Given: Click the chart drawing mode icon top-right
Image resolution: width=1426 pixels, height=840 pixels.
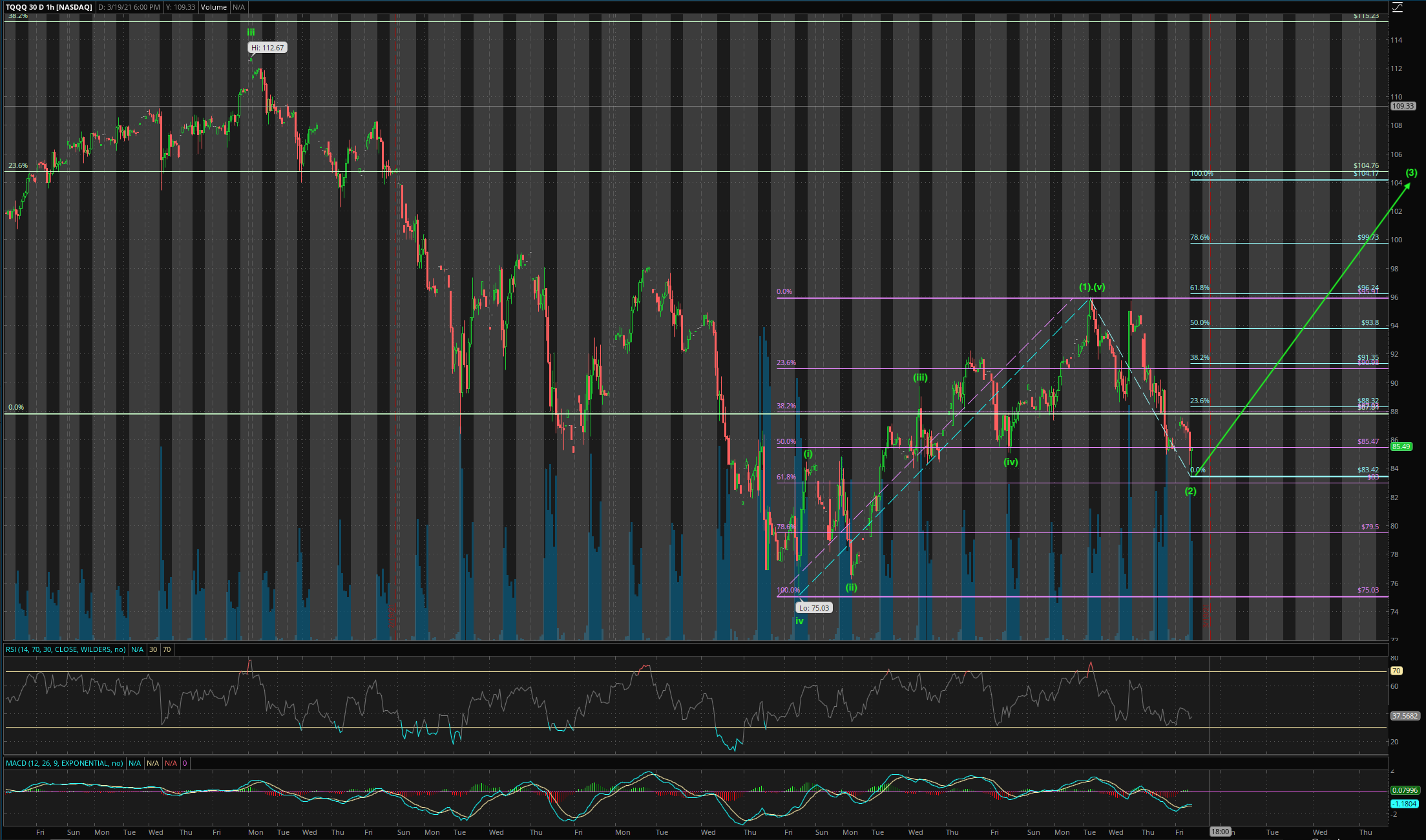Looking at the screenshot, I should 1398,7.
